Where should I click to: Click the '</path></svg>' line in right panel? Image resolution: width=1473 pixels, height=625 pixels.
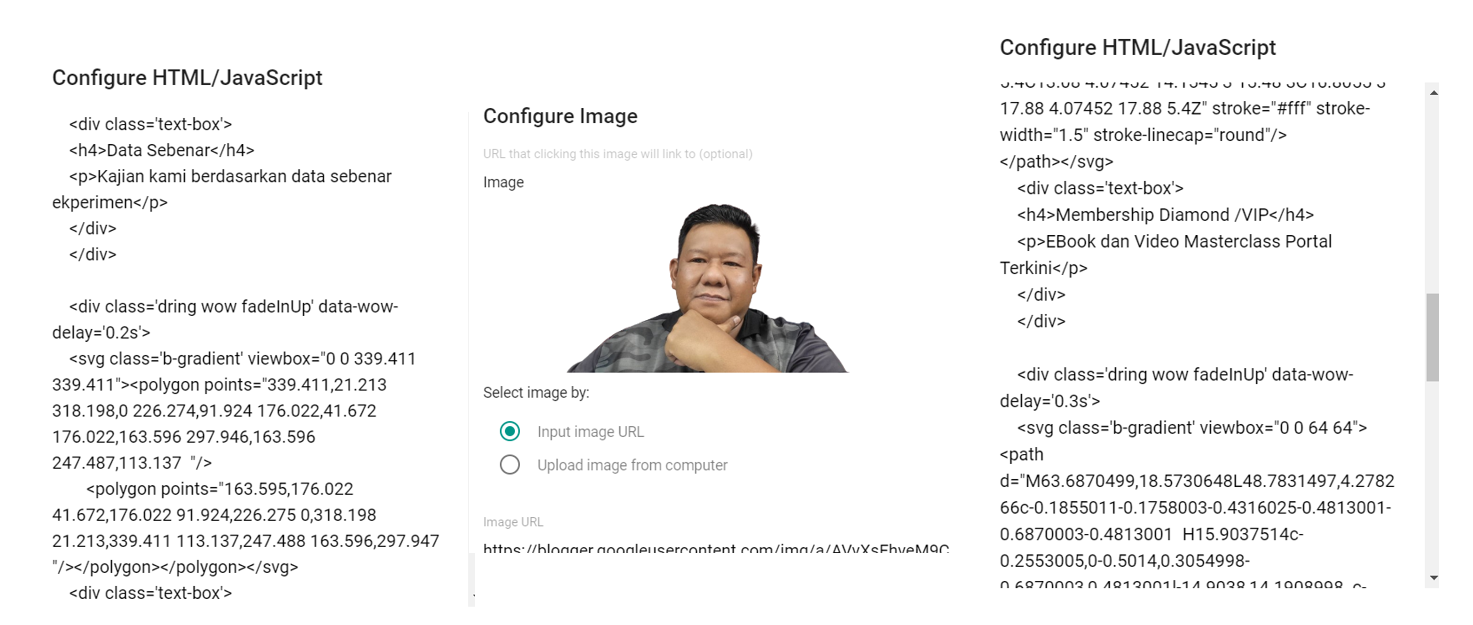[x=1057, y=161]
